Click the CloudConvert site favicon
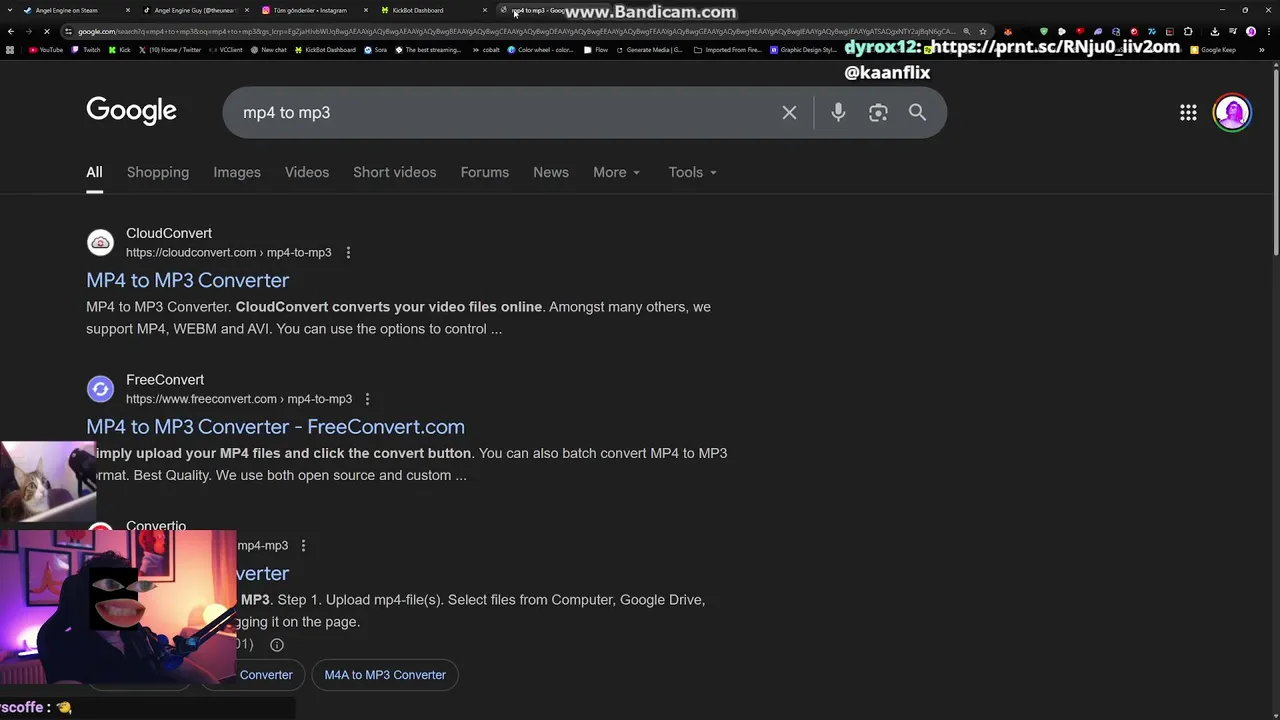 click(100, 243)
